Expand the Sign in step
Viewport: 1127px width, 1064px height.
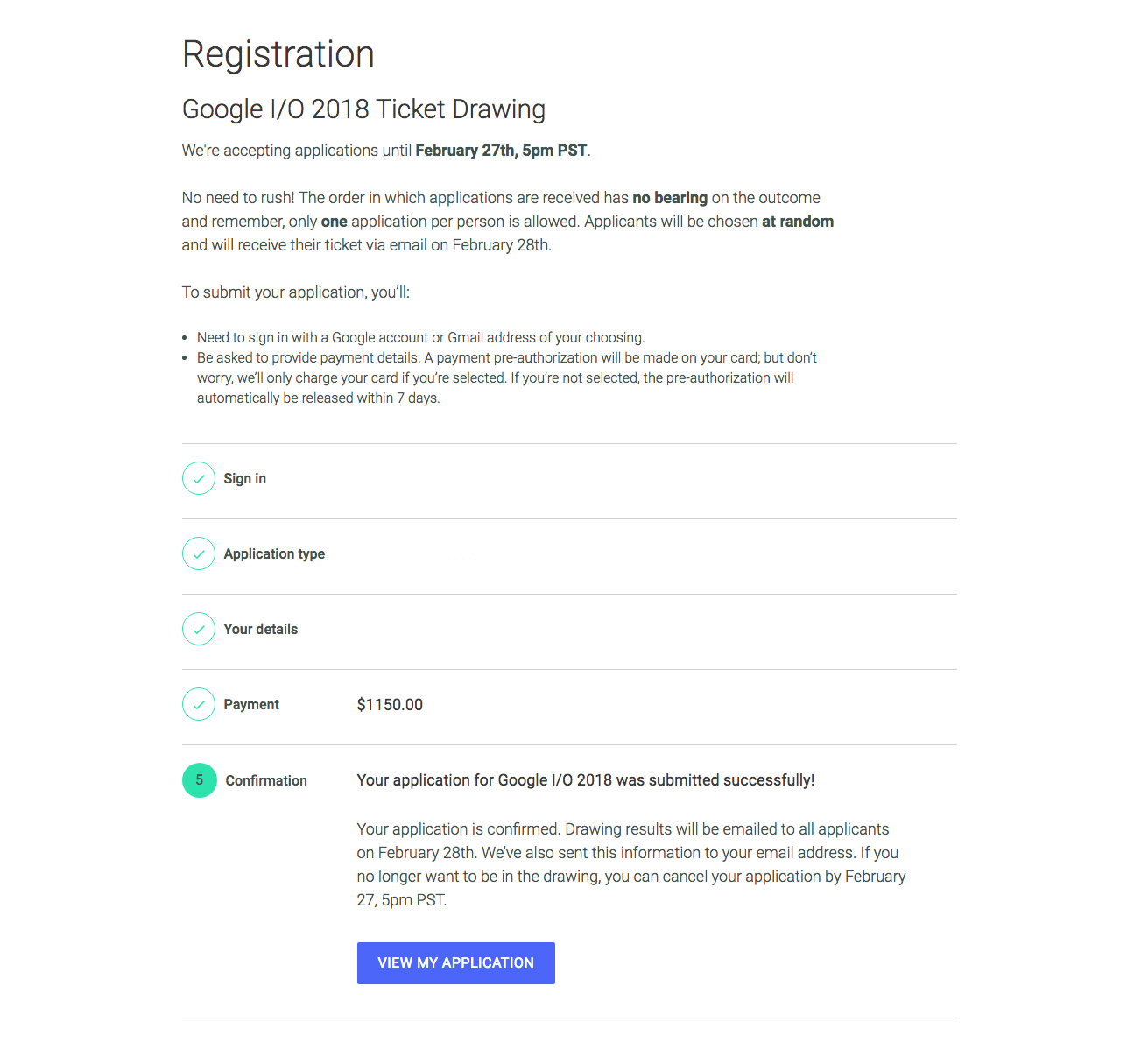[x=244, y=479]
